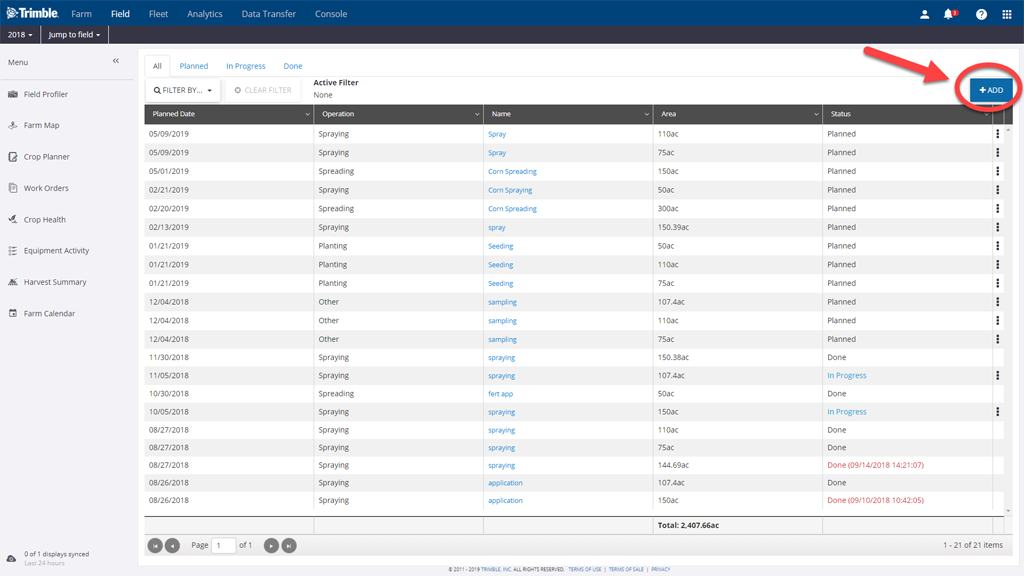Open the notifications bell icon
The image size is (1024, 576).
[948, 14]
